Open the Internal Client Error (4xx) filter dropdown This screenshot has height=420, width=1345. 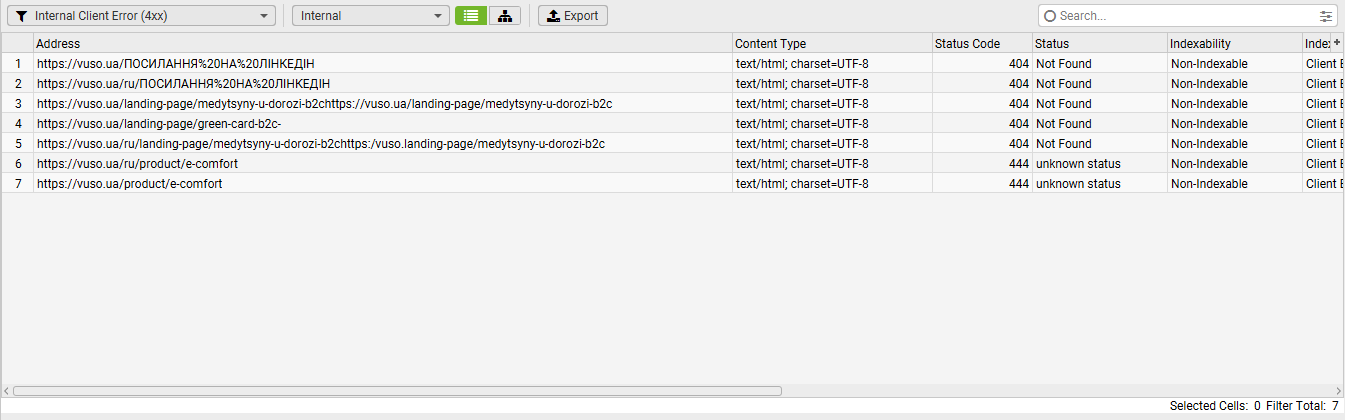(x=141, y=16)
